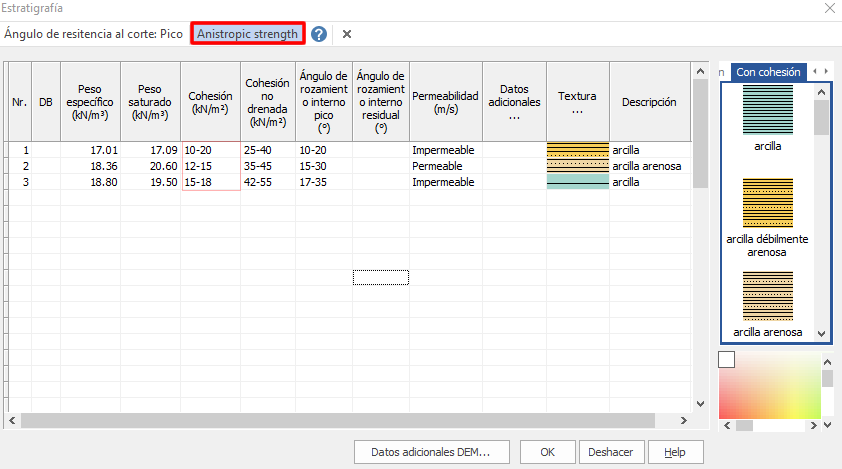Viewport: 842px width, 469px height.
Task: Click the dotted focused empty cell
Action: pos(381,277)
